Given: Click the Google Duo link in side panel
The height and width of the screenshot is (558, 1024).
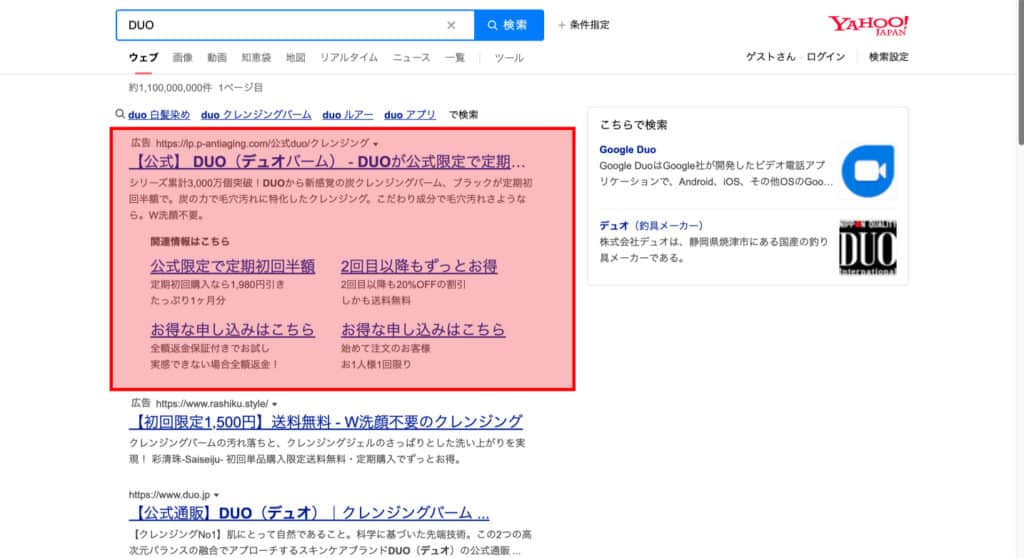Looking at the screenshot, I should click(628, 150).
